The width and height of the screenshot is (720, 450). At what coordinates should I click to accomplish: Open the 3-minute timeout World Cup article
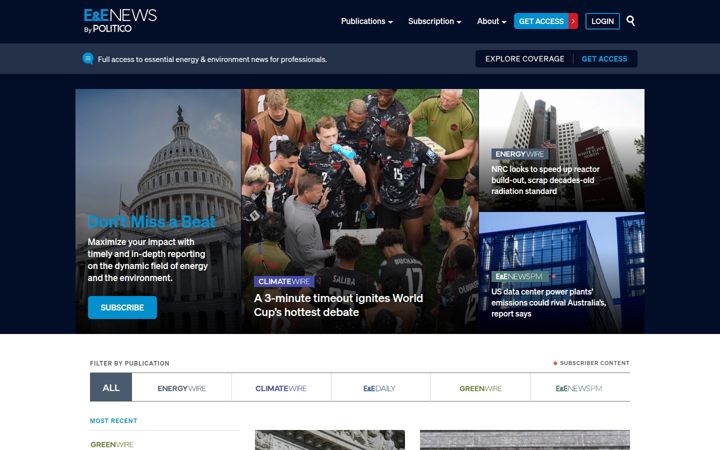click(x=338, y=305)
